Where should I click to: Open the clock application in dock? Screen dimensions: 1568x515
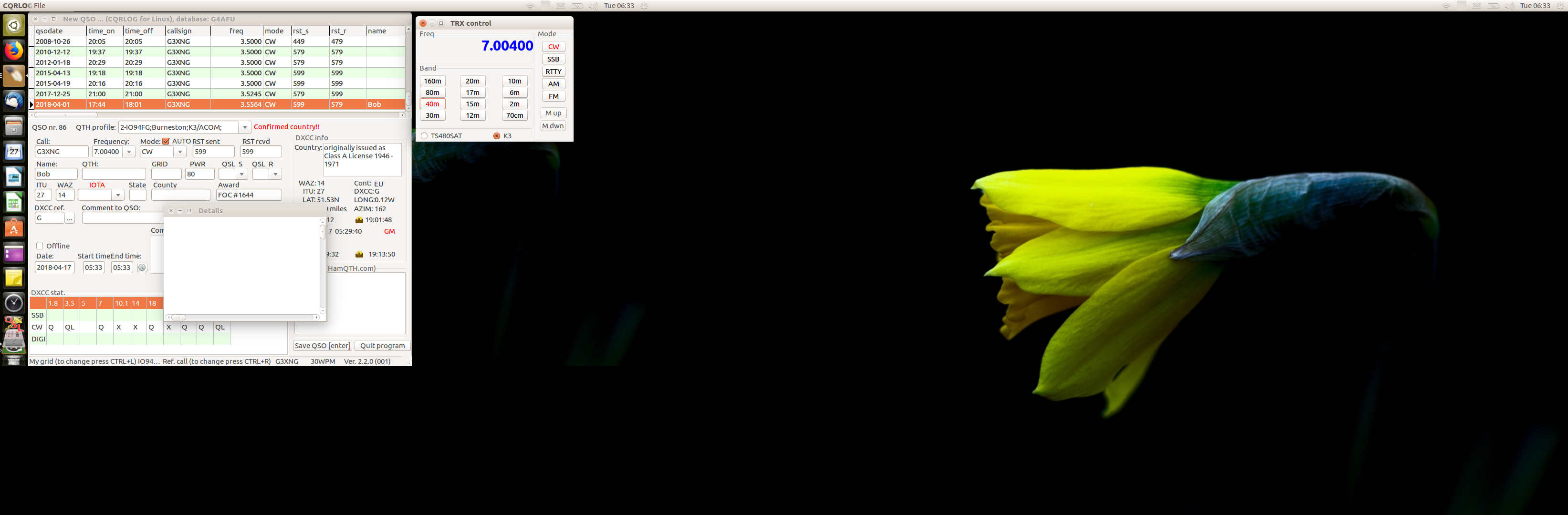pyautogui.click(x=13, y=303)
